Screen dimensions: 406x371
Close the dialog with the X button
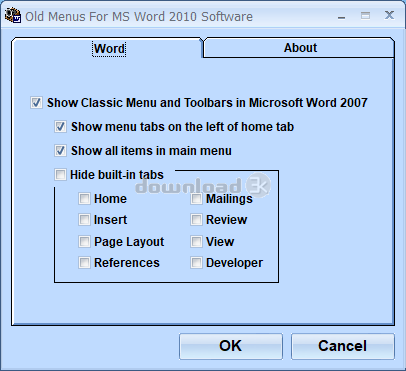tap(389, 15)
